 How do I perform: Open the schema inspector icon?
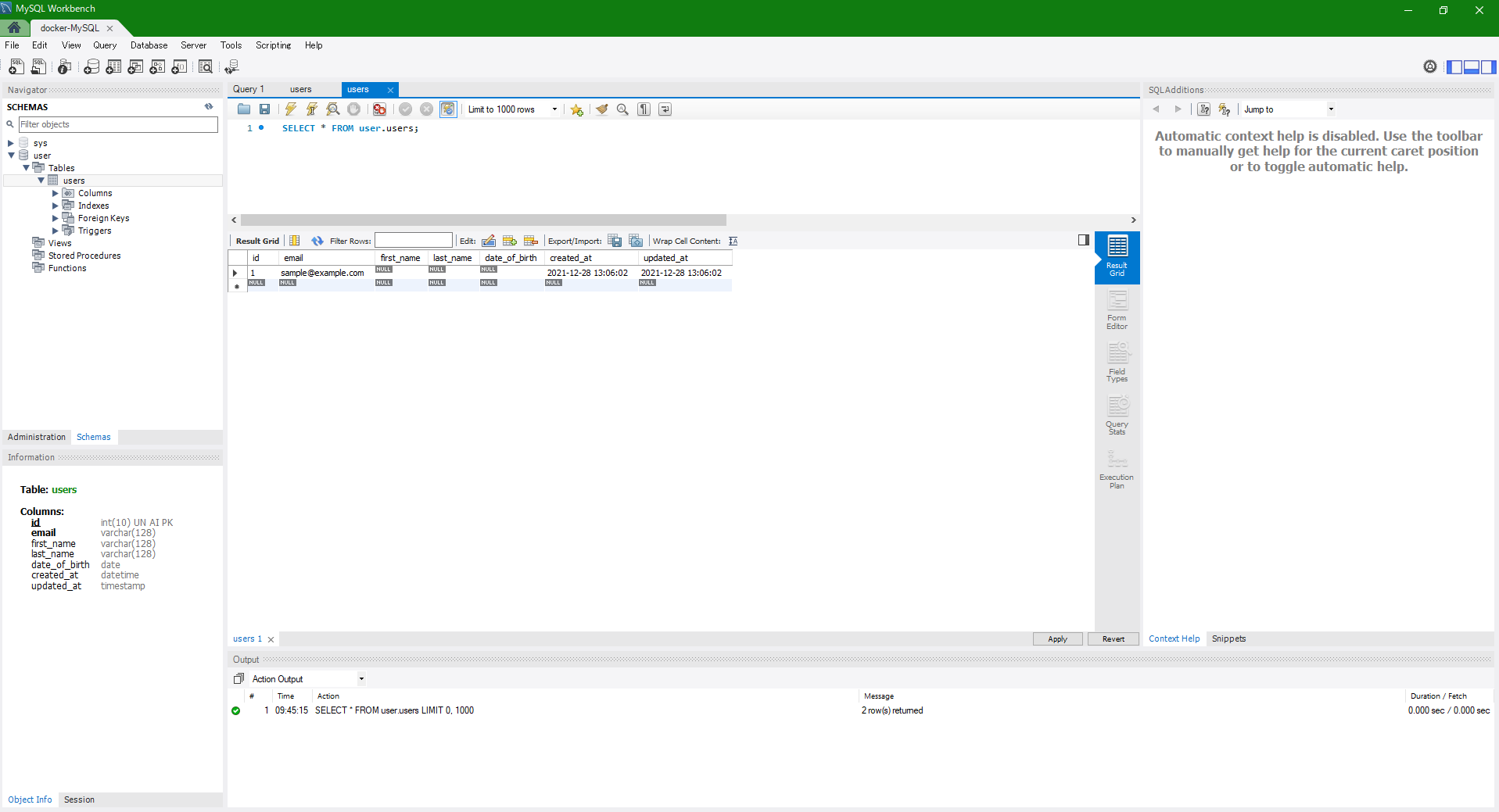(x=65, y=67)
